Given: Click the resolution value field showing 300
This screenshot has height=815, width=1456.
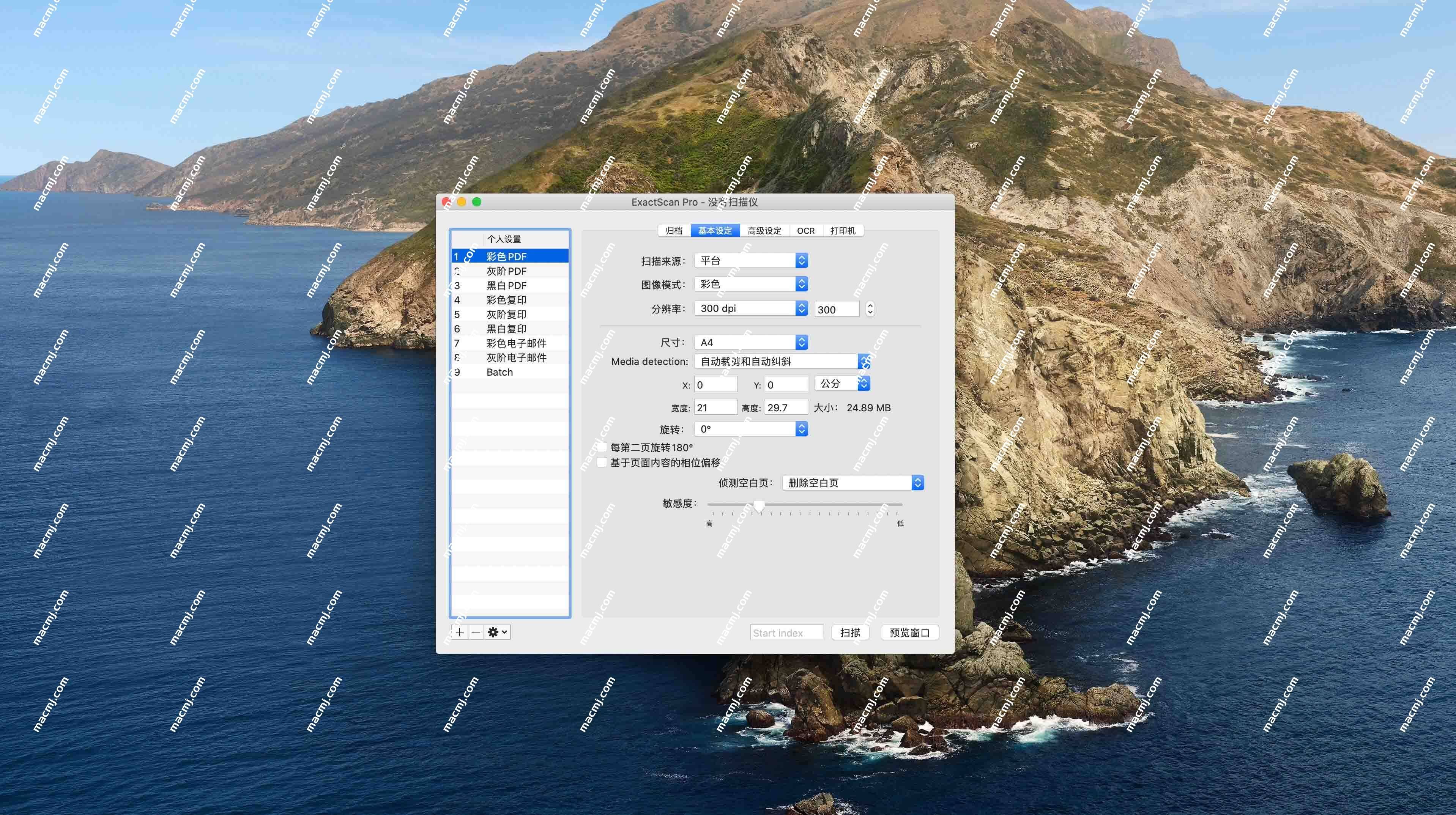Looking at the screenshot, I should coord(837,309).
